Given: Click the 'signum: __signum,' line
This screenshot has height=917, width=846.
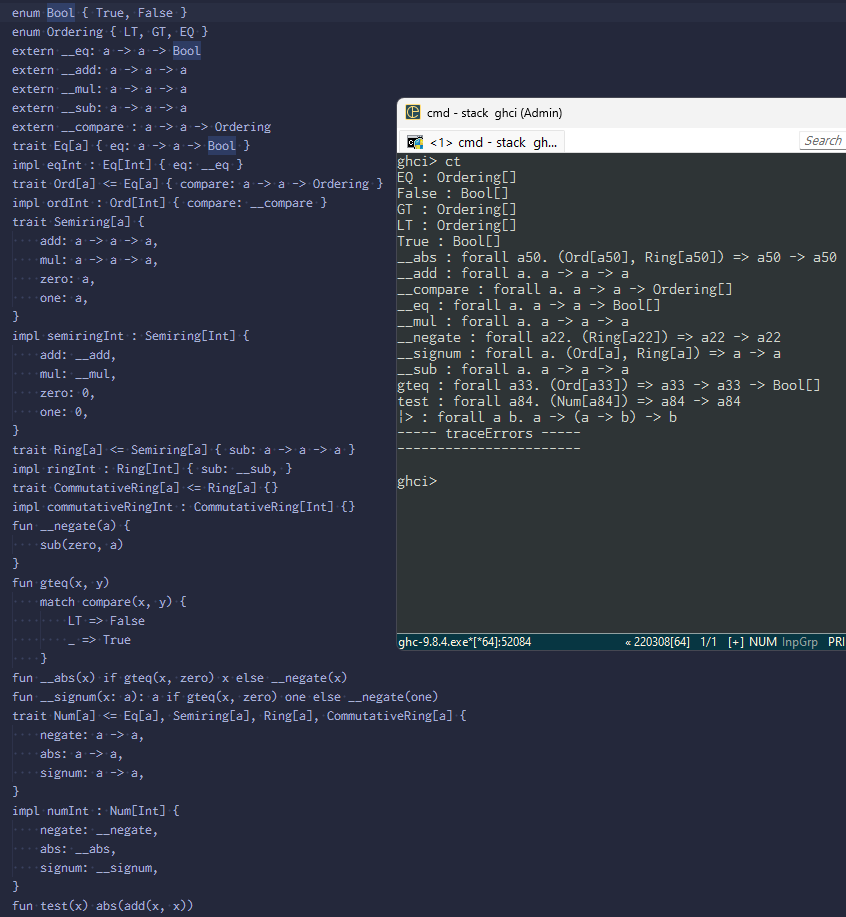Looking at the screenshot, I should coord(99,868).
